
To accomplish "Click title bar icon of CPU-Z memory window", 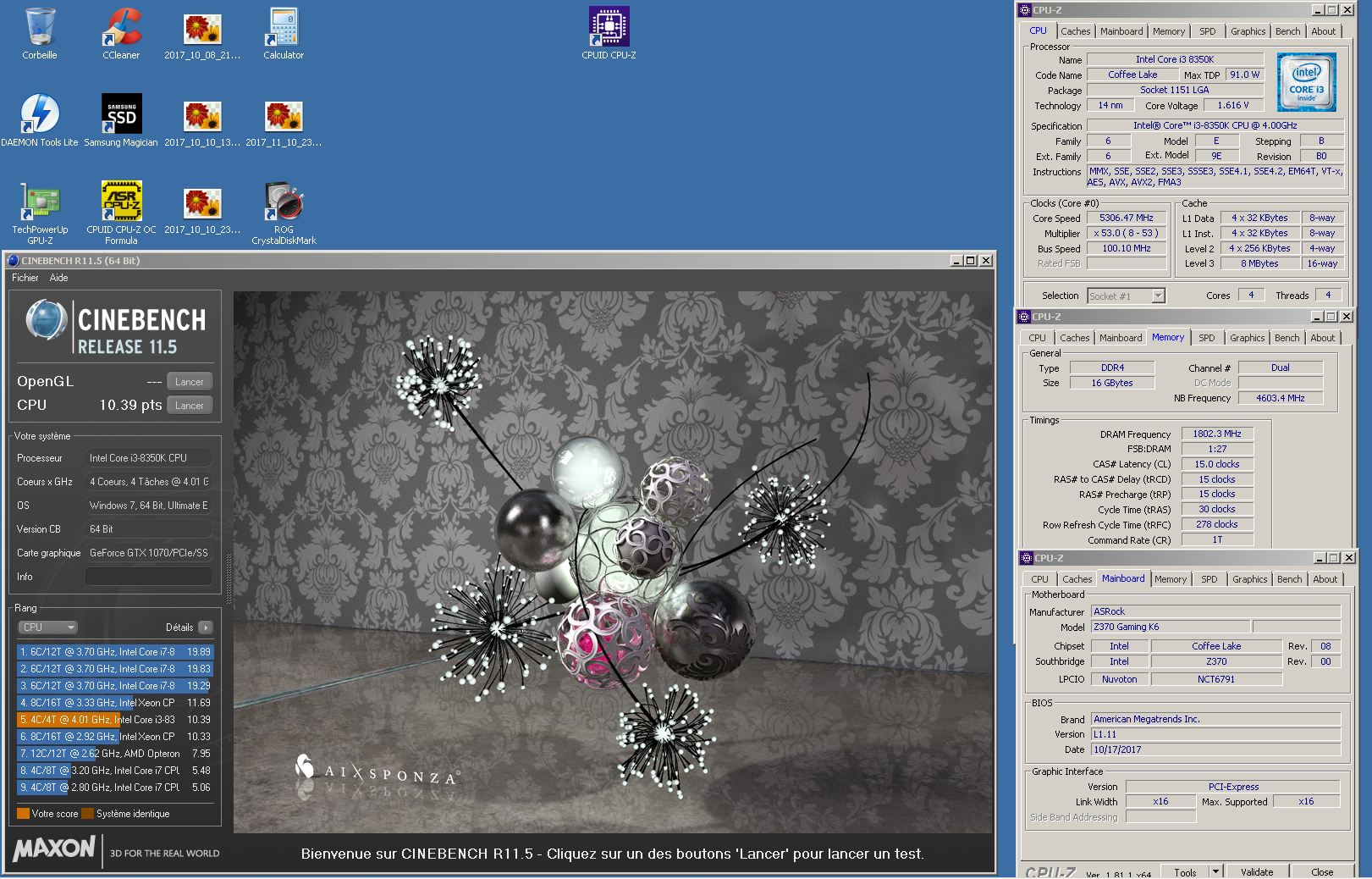I will (1024, 317).
